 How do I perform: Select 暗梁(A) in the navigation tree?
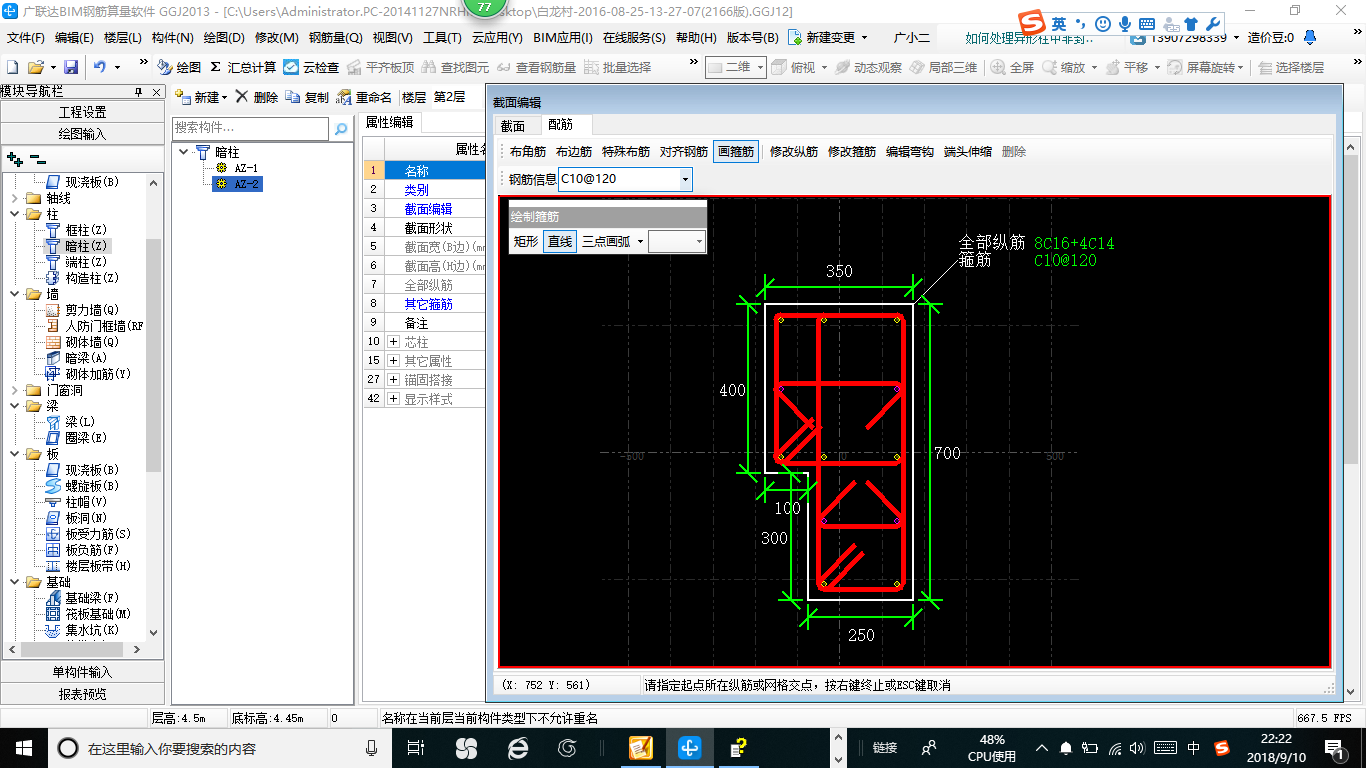pos(77,358)
